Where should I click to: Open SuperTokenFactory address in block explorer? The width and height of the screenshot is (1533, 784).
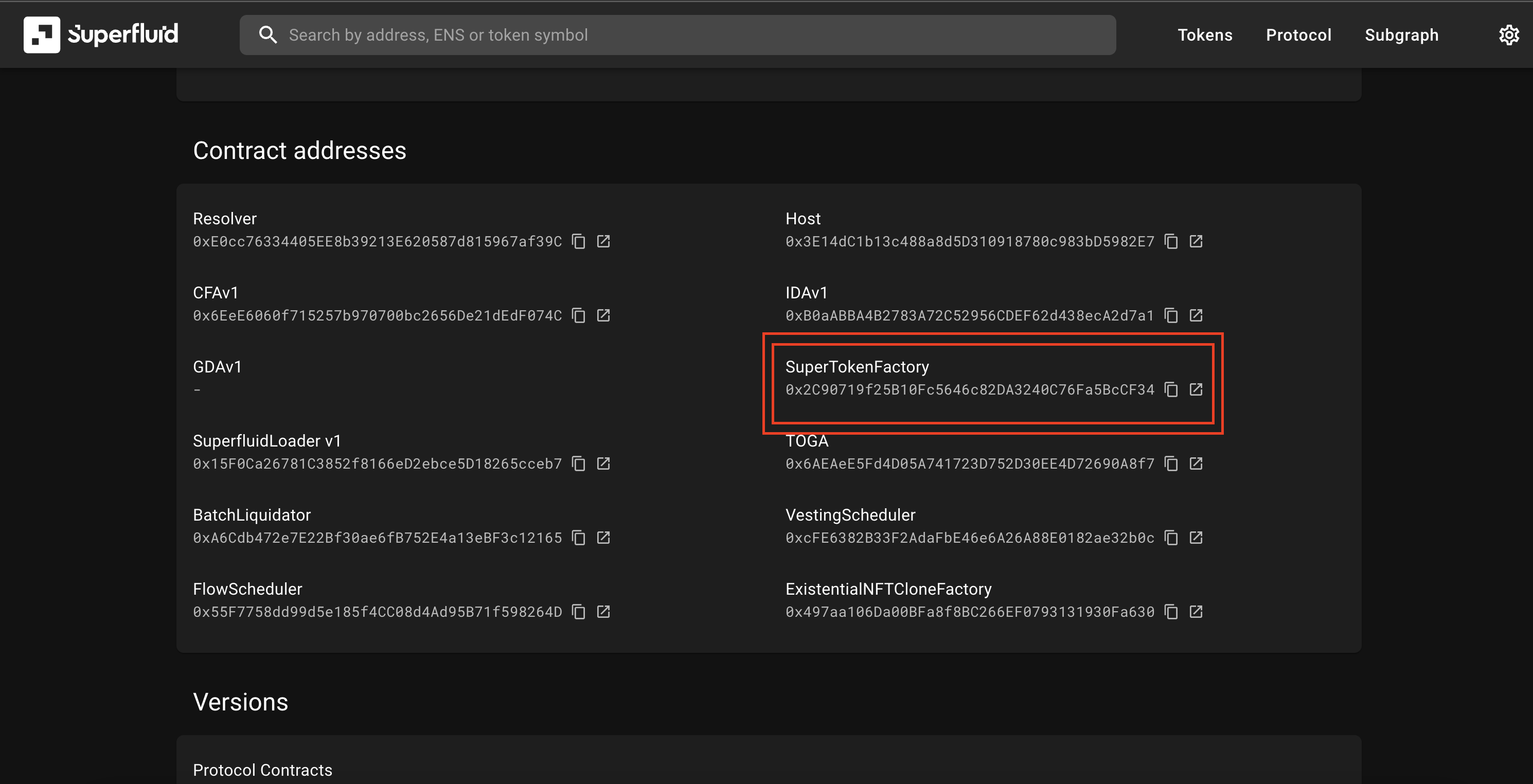pos(1196,389)
